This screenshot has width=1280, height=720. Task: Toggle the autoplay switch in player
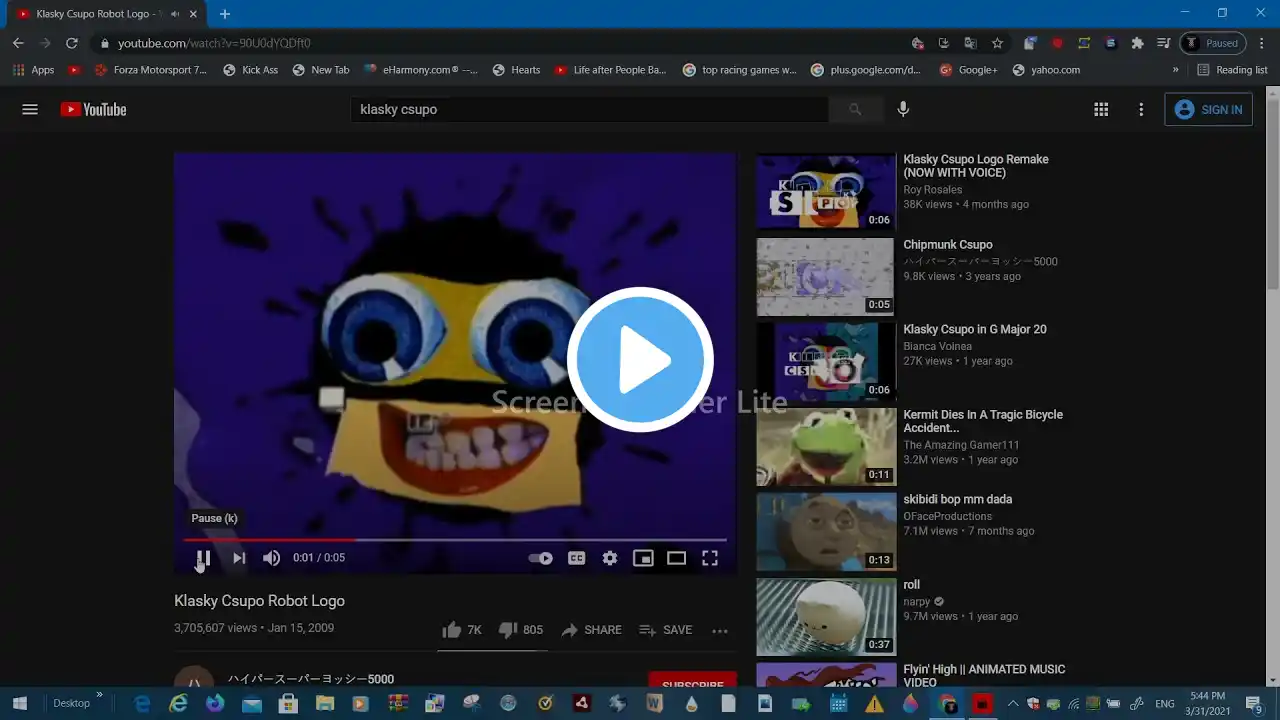[x=540, y=558]
